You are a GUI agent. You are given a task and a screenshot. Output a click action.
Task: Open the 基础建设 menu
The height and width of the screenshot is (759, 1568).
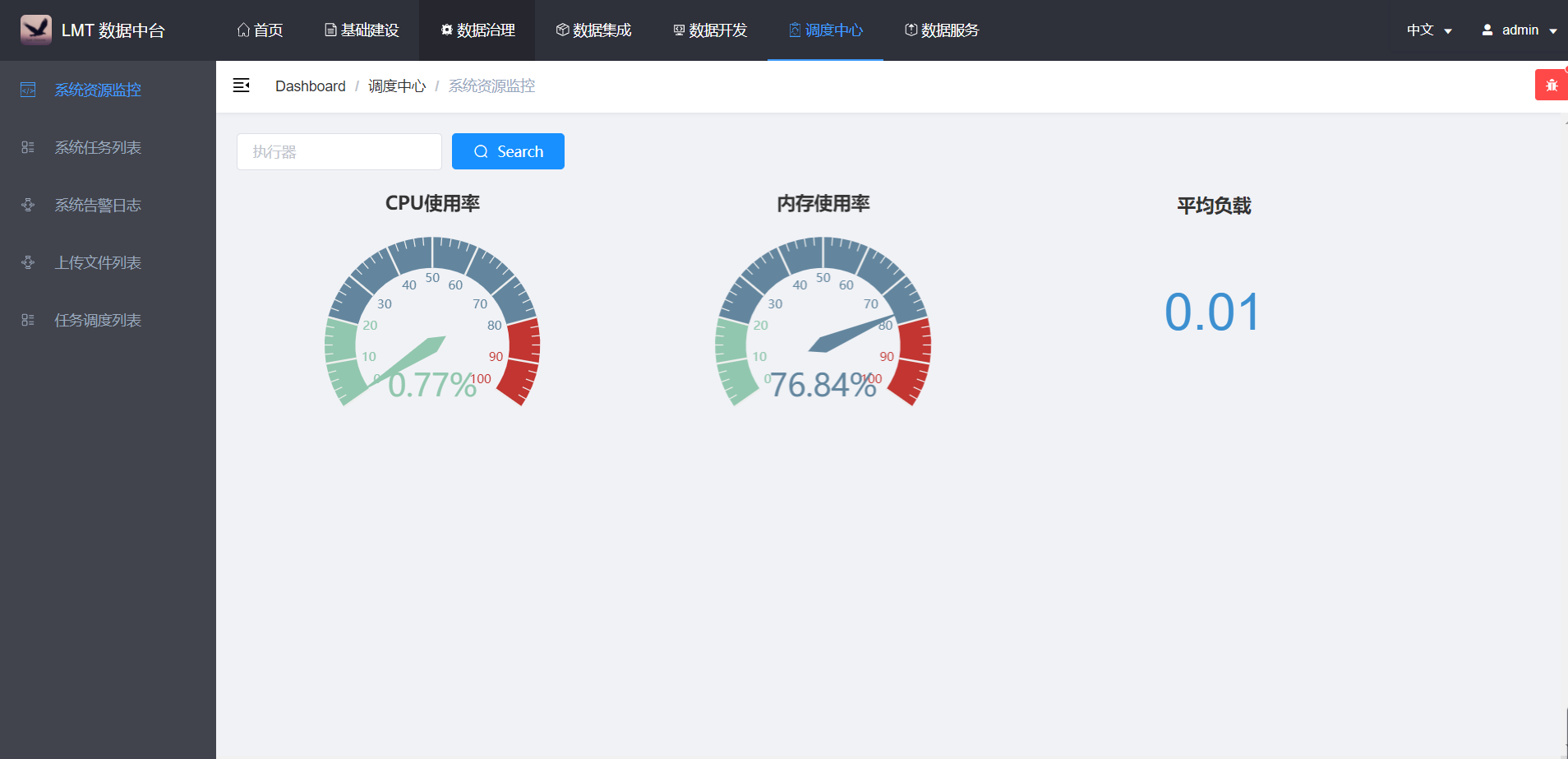[360, 30]
